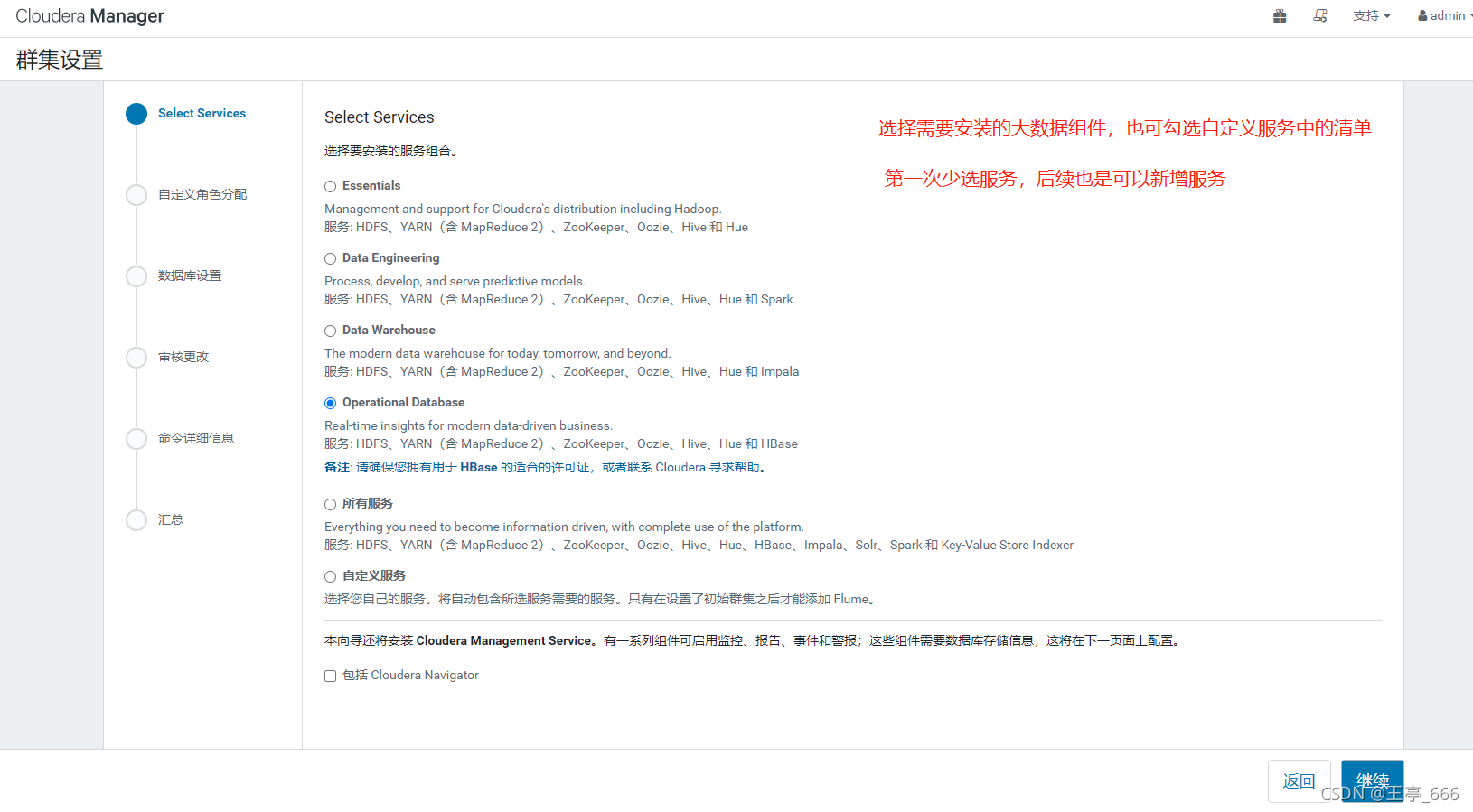Image resolution: width=1473 pixels, height=812 pixels.
Task: Click the step circle beside 命令详细信息
Action: (136, 439)
